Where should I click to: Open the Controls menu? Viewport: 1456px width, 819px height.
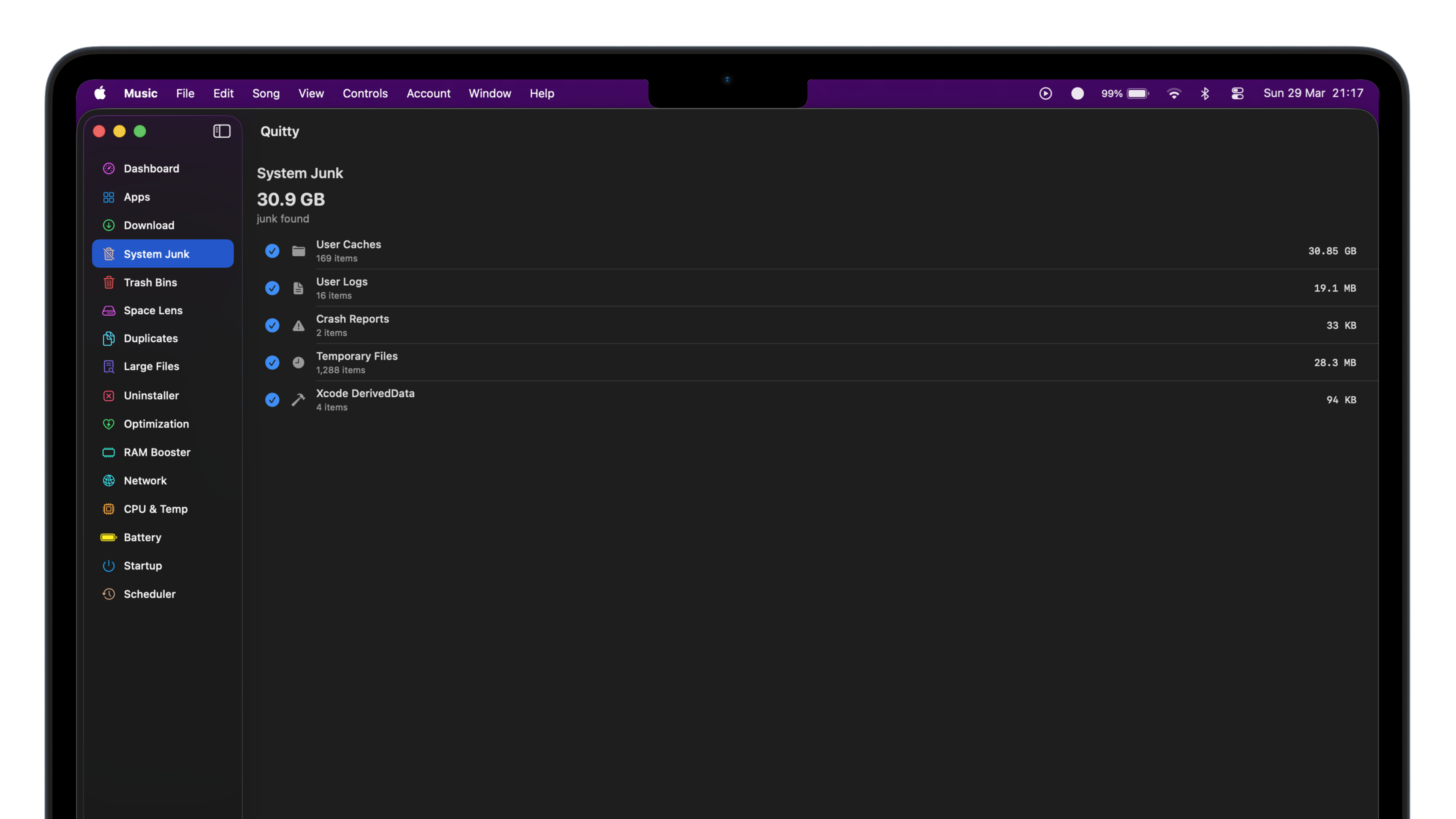click(x=364, y=93)
